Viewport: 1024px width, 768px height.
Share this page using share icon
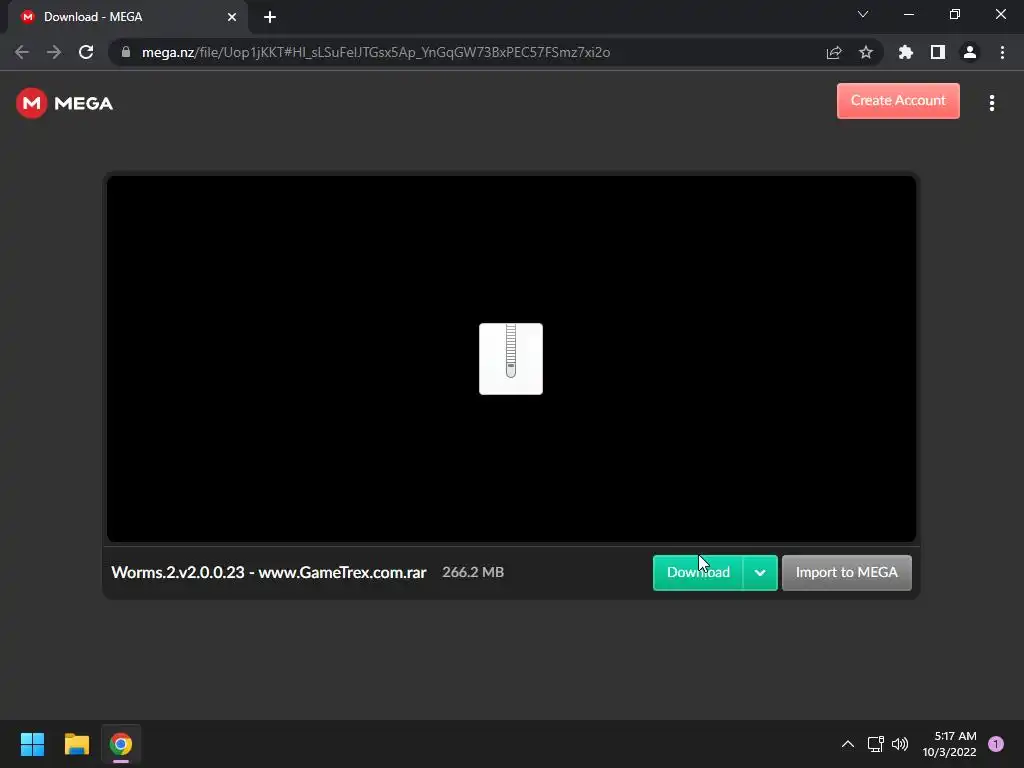click(834, 52)
